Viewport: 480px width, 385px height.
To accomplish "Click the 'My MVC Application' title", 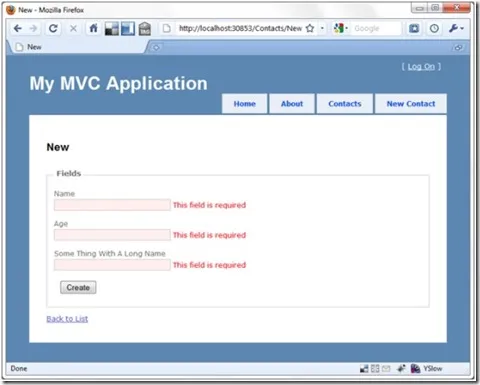I will 118,83.
